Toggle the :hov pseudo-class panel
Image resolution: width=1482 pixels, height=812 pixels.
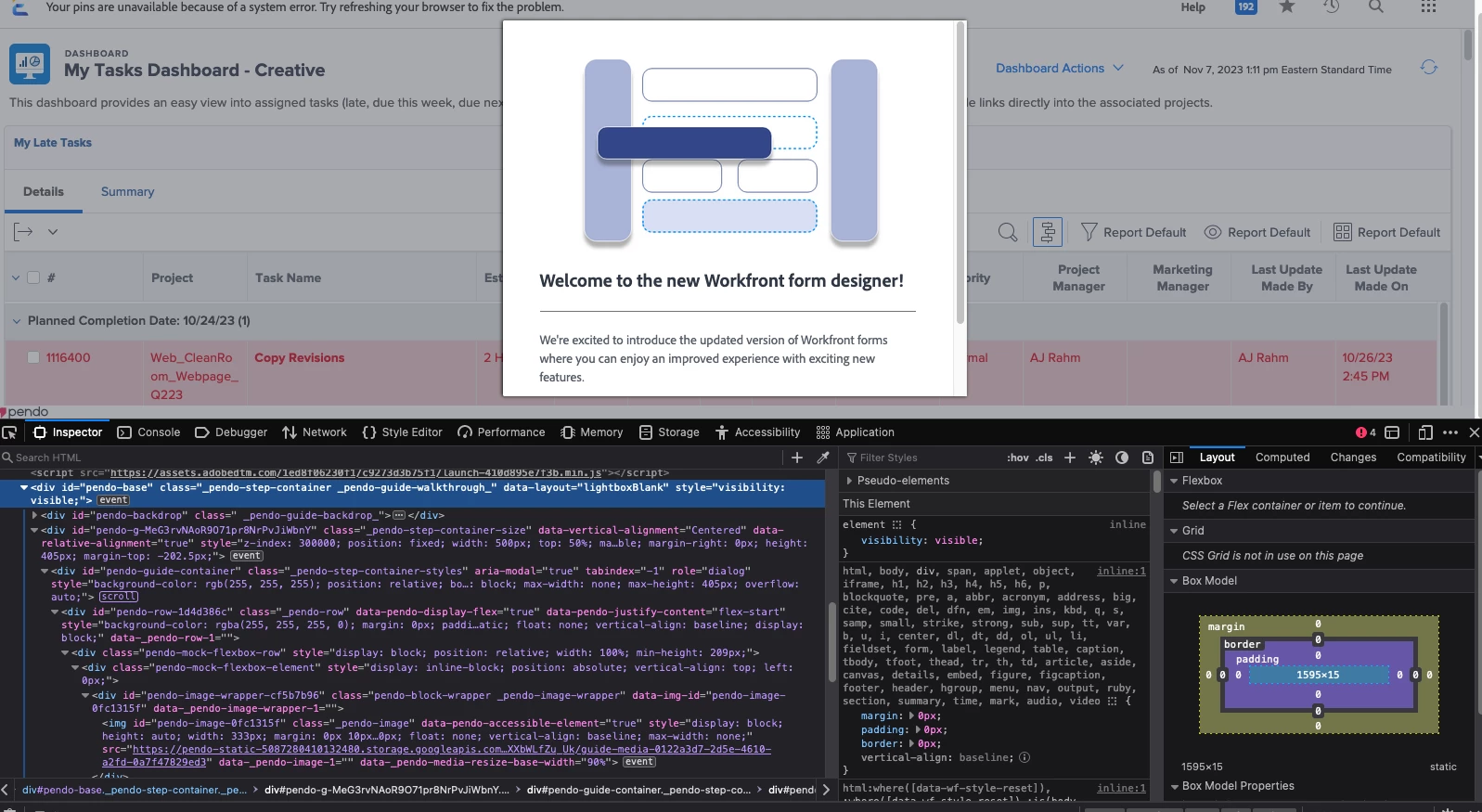pyautogui.click(x=1018, y=458)
